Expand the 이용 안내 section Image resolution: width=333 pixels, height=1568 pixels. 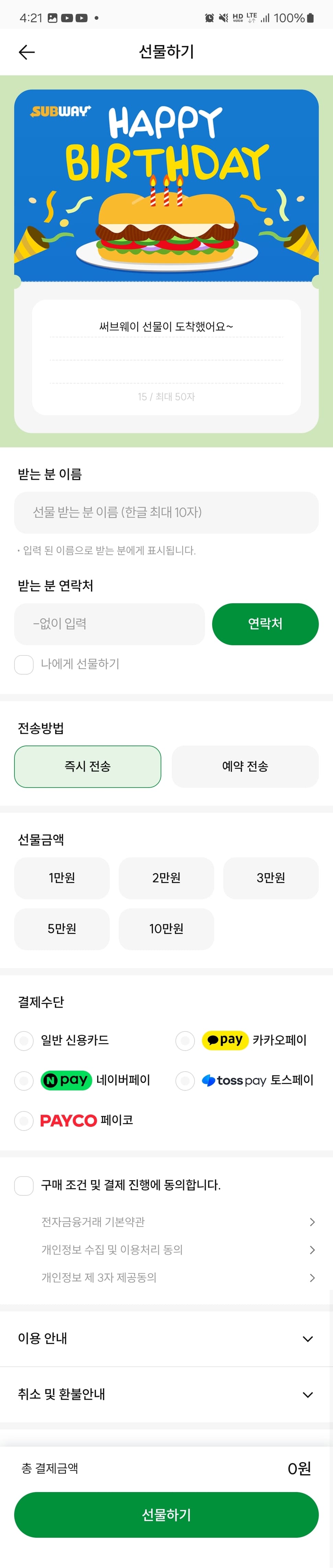pyautogui.click(x=166, y=1338)
